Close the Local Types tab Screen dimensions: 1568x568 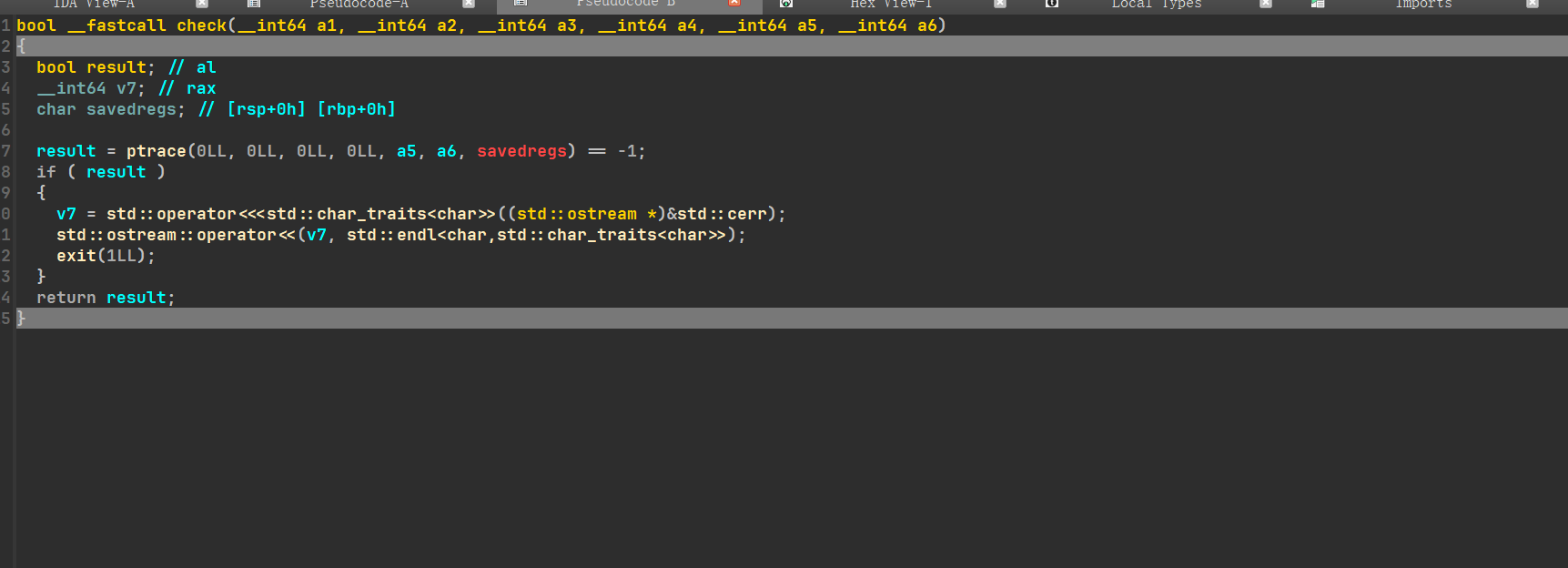coord(1266,4)
